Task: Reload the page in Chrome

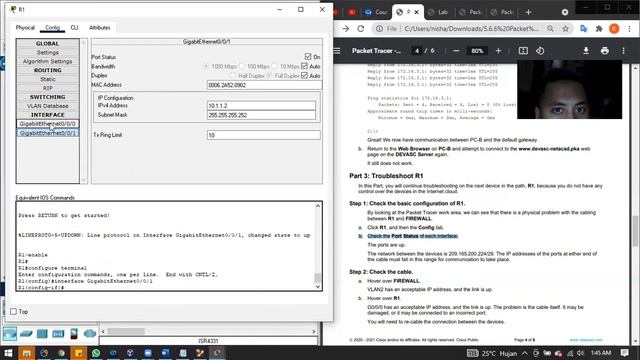Action: [x=360, y=29]
